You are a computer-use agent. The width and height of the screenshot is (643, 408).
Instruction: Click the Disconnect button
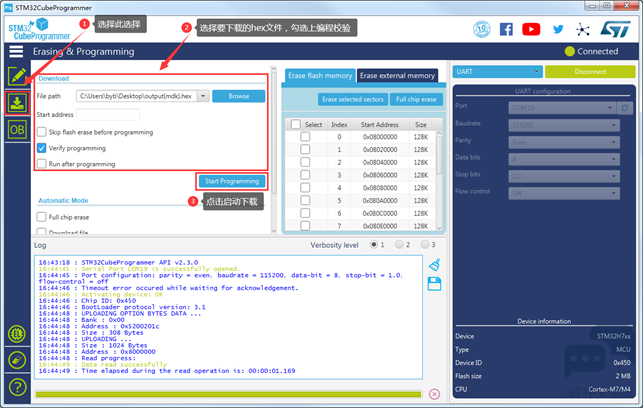click(x=590, y=72)
